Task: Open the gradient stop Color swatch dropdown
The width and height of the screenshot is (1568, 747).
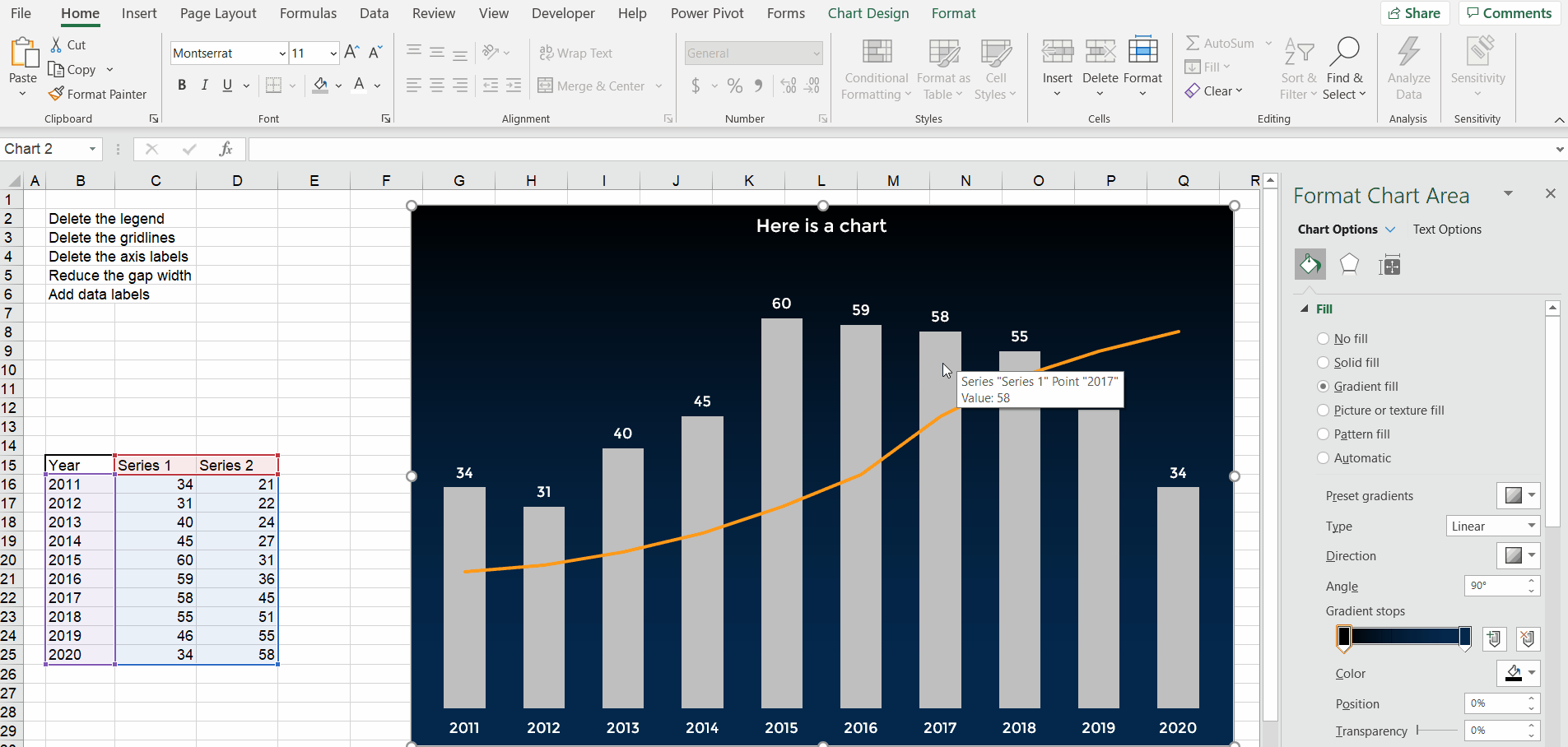Action: (x=1519, y=674)
